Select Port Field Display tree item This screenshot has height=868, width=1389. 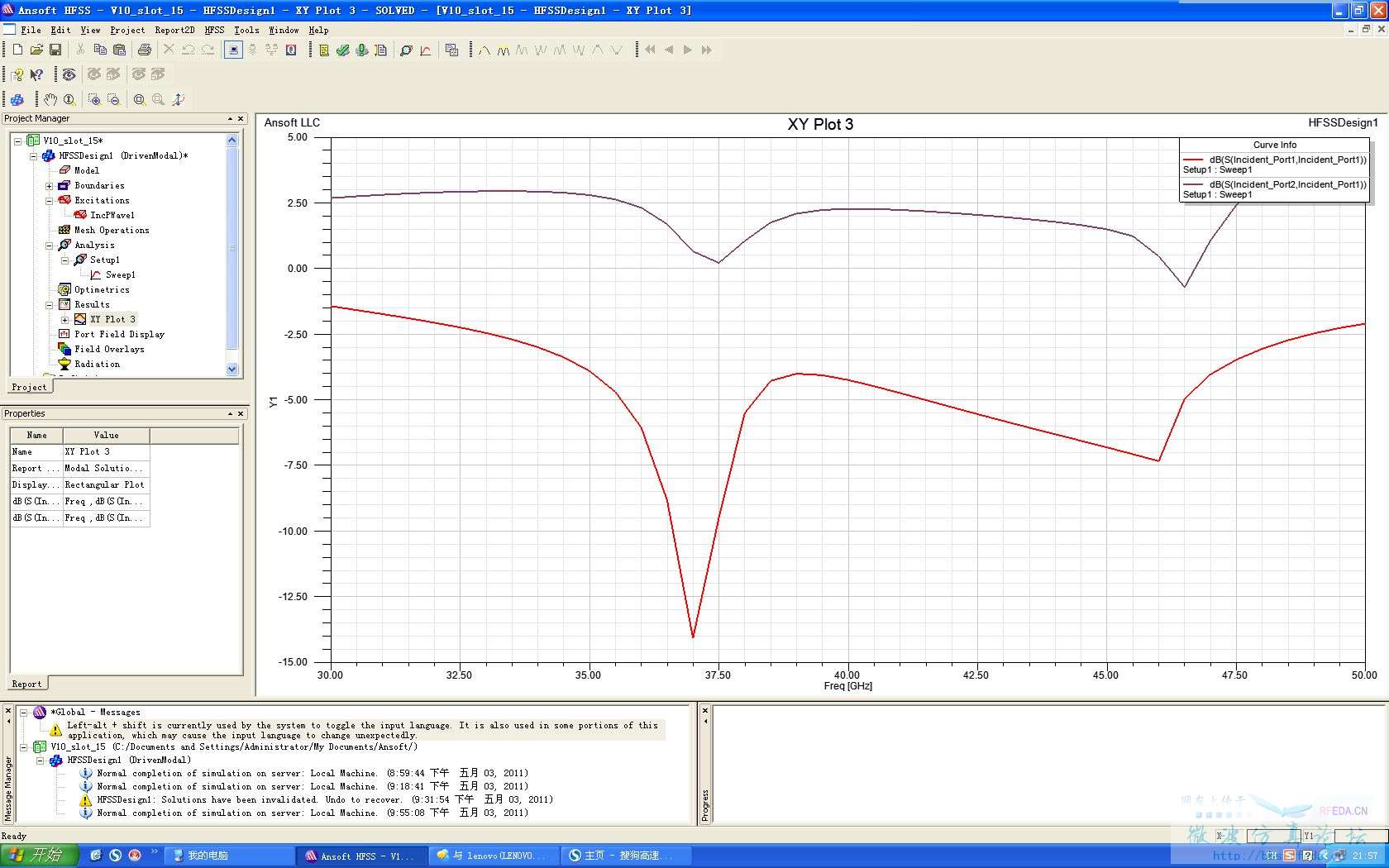[119, 334]
